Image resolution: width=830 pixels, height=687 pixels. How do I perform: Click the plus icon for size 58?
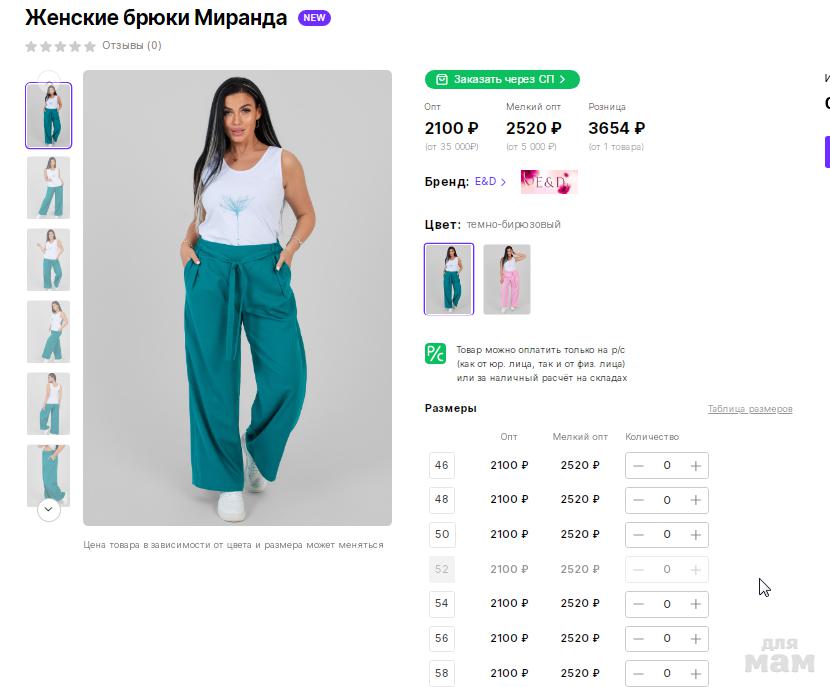pyautogui.click(x=696, y=673)
